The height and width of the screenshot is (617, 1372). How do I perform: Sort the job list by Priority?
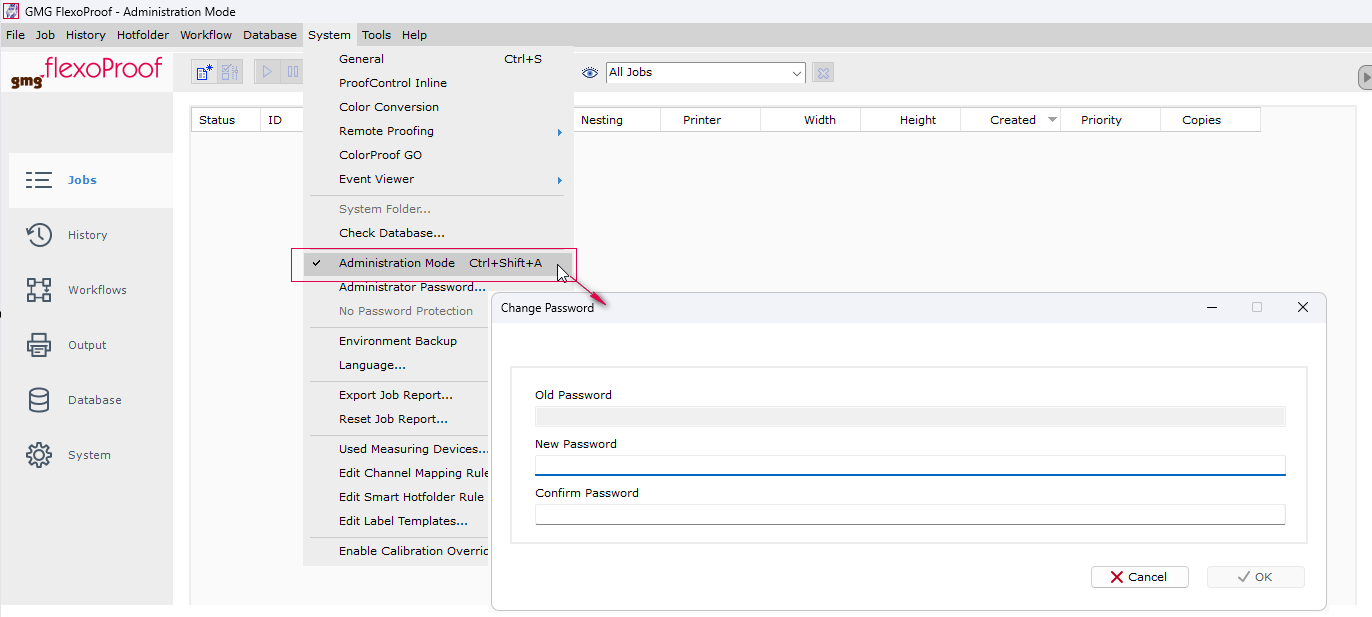(1111, 120)
